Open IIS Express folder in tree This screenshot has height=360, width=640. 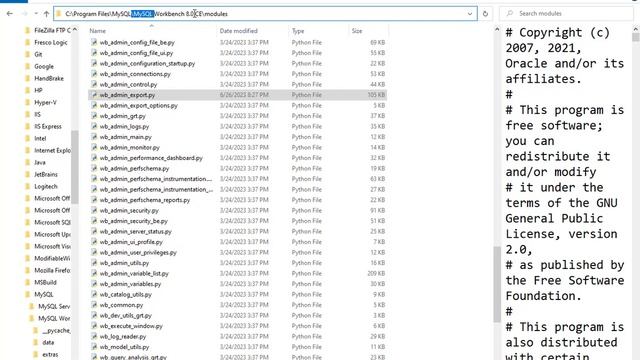click(x=48, y=126)
